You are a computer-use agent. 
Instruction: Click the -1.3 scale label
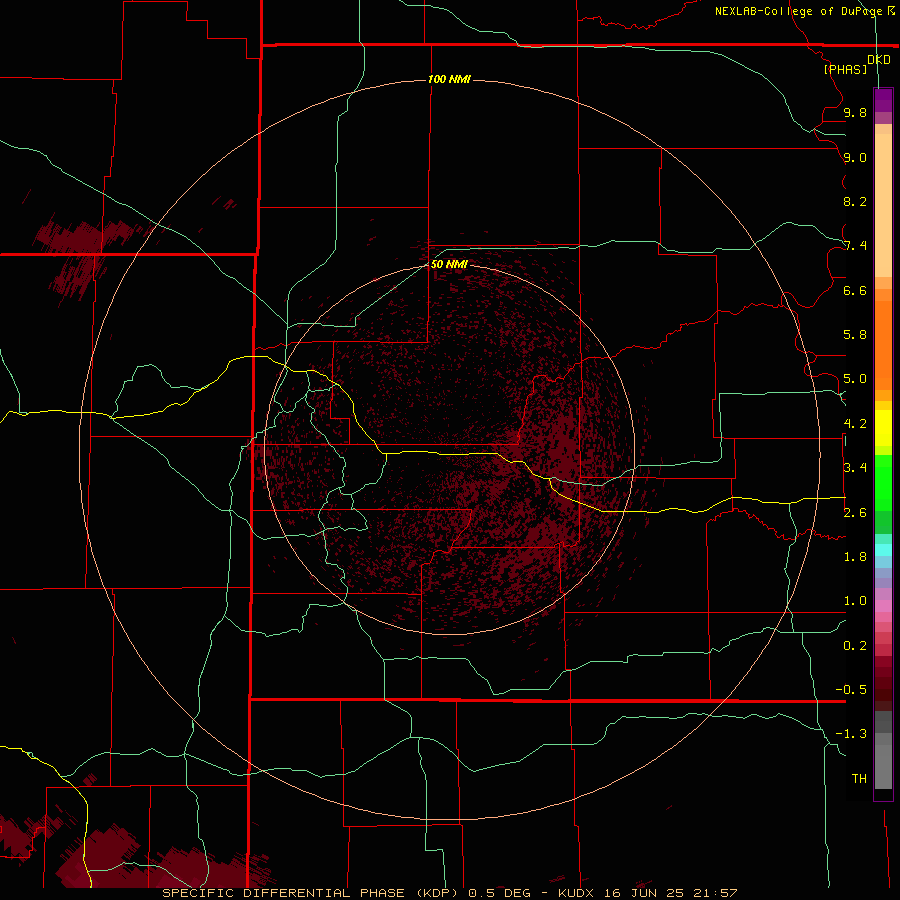point(851,734)
